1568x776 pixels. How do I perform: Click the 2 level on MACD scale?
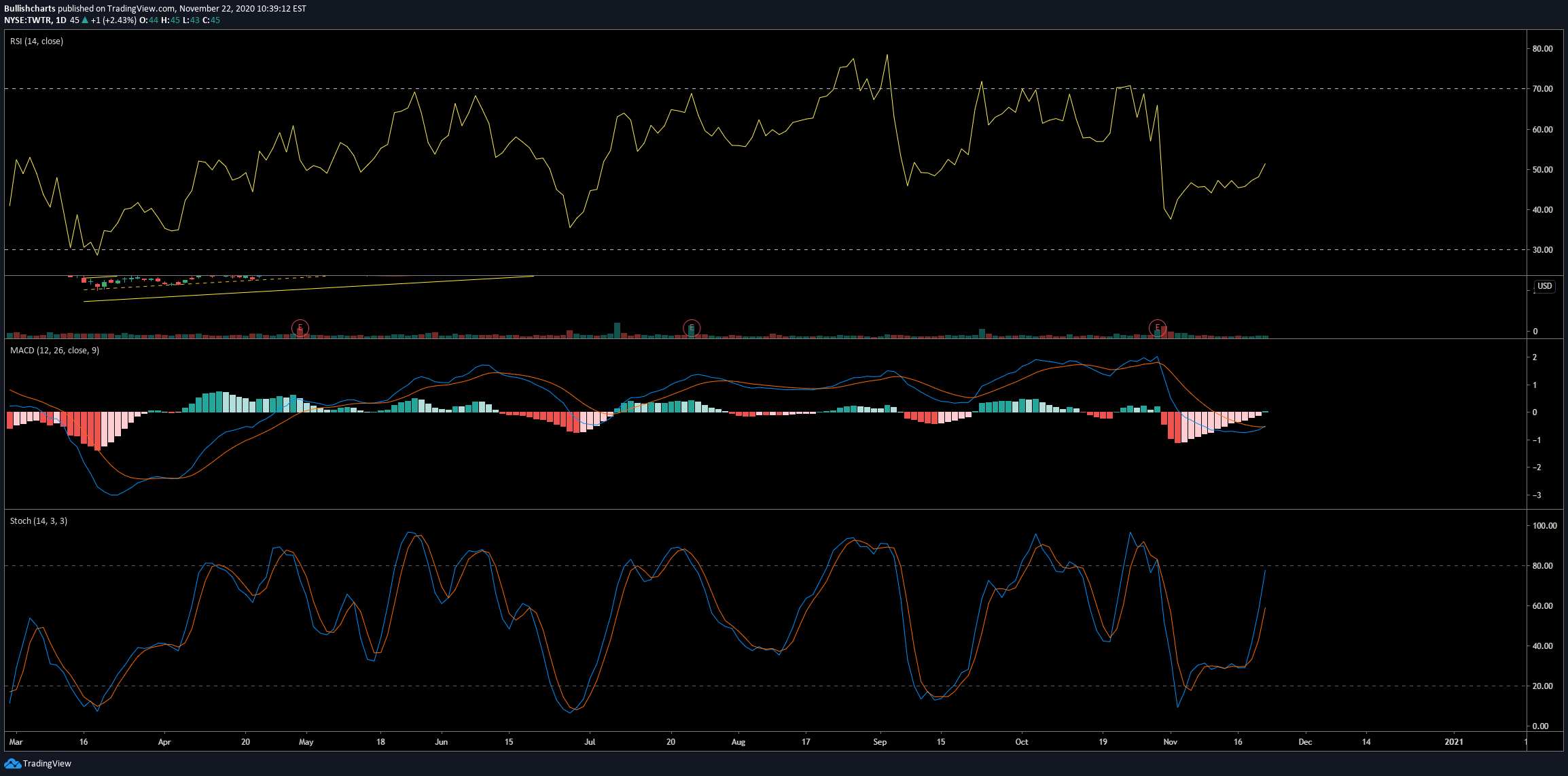click(1535, 357)
